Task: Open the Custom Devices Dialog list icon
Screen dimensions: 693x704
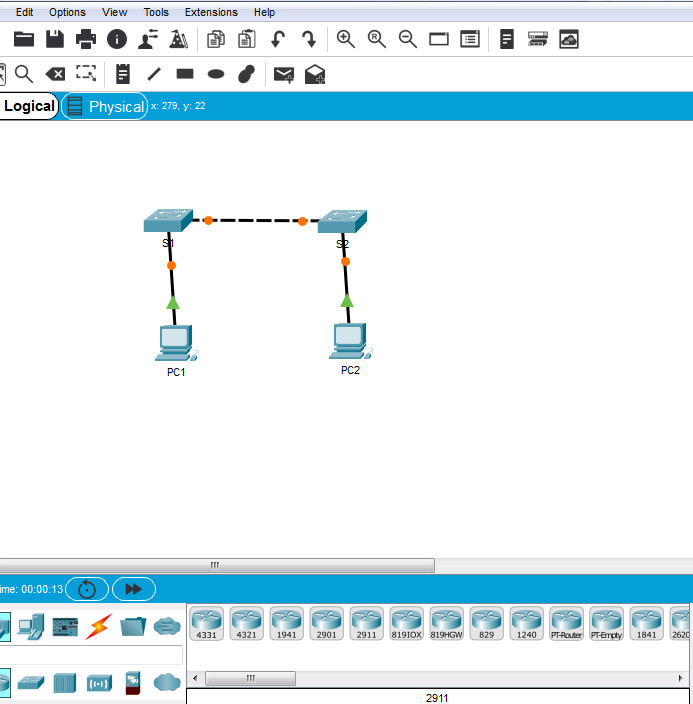Action: 470,39
